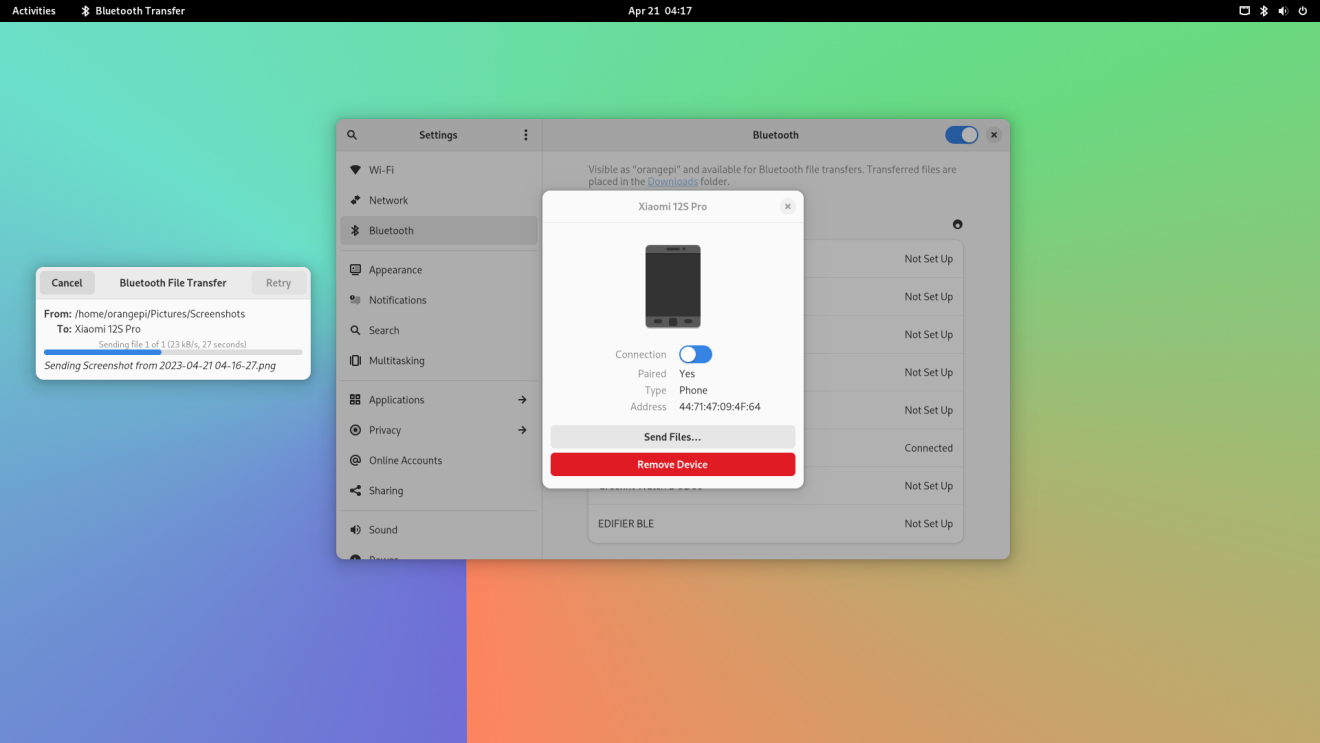This screenshot has height=743, width=1320.
Task: Open the Network settings panel
Action: [439, 200]
